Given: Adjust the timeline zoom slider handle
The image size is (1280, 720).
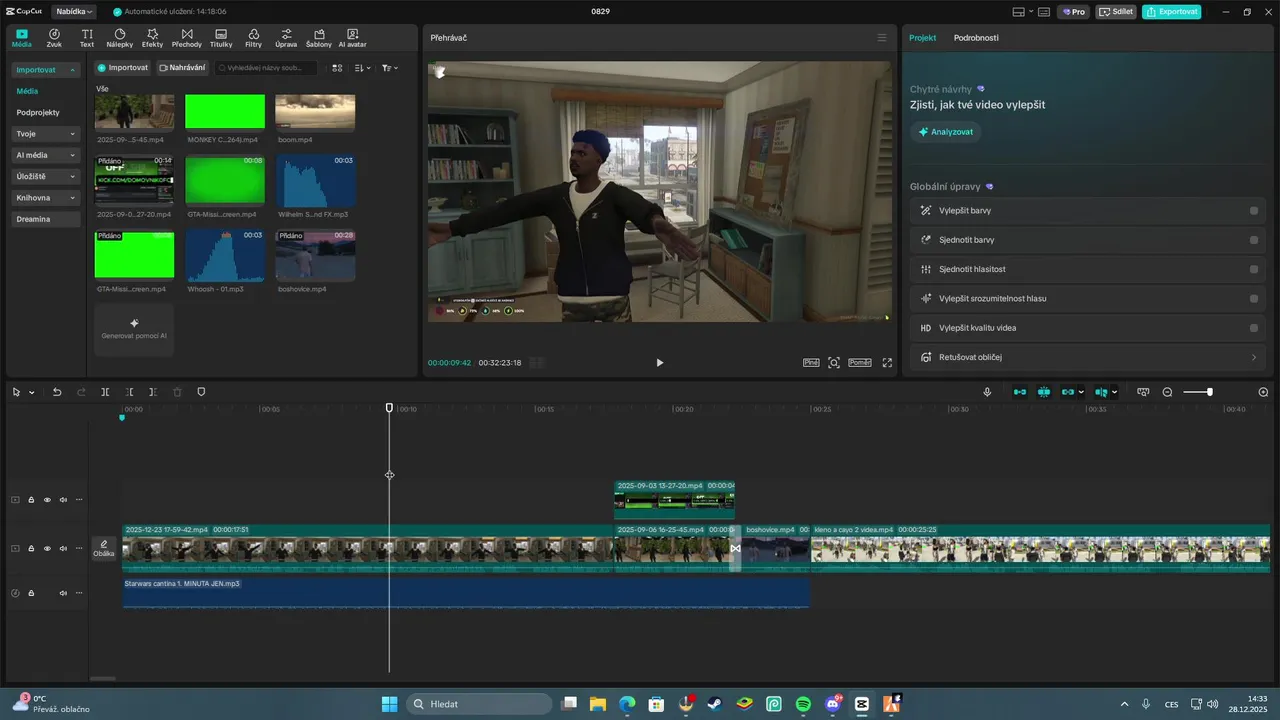Looking at the screenshot, I should point(1210,392).
